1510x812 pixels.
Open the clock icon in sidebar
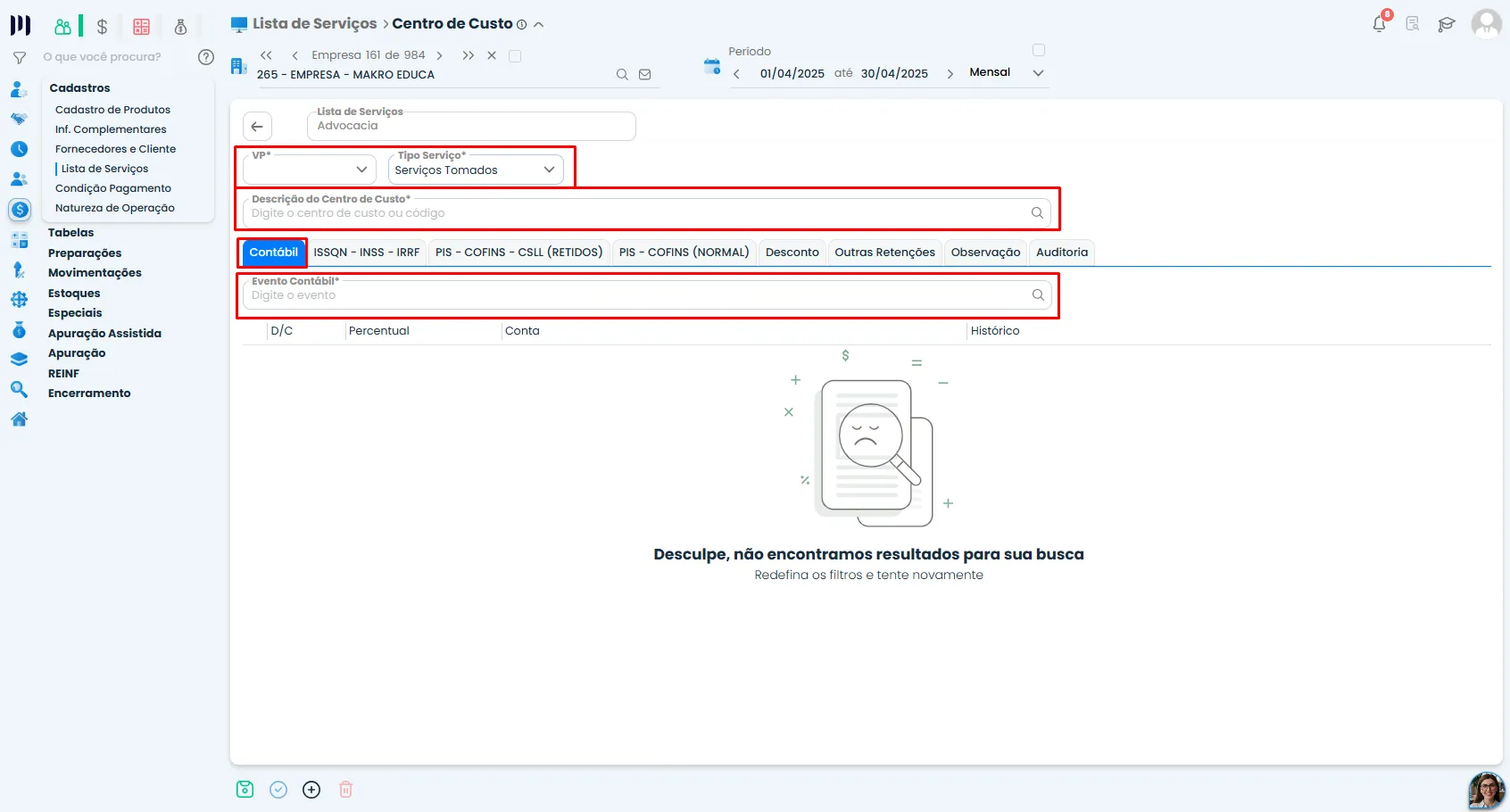tap(19, 149)
